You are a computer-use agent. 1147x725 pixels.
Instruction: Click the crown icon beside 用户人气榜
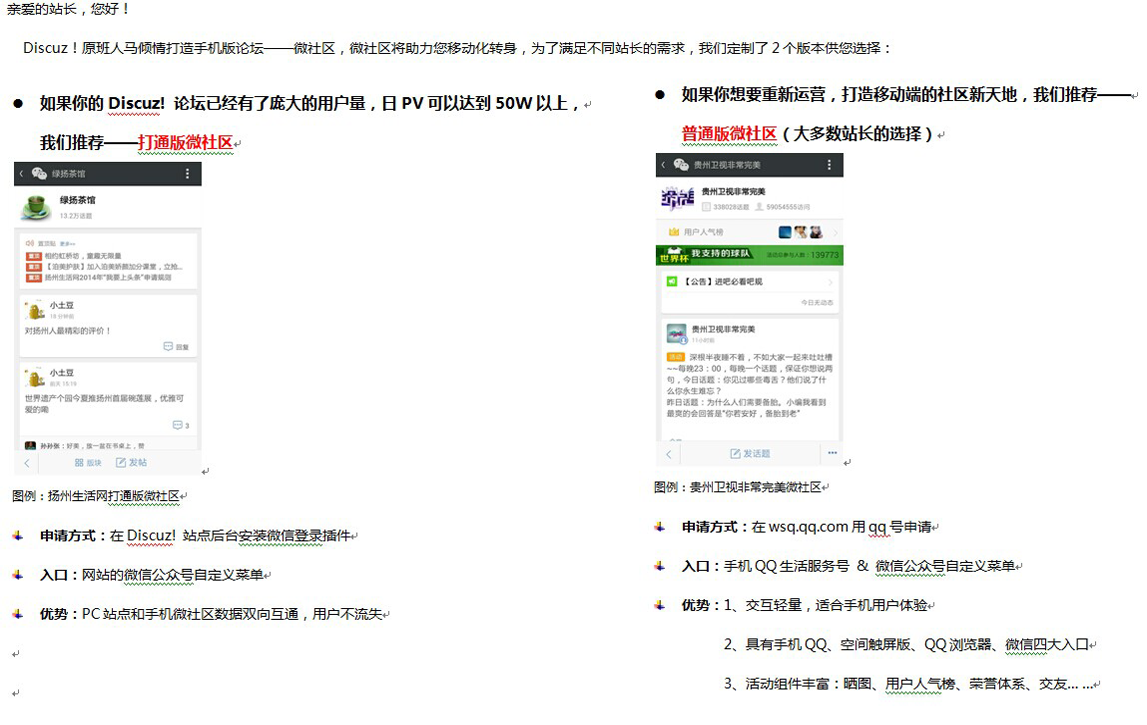coord(674,232)
